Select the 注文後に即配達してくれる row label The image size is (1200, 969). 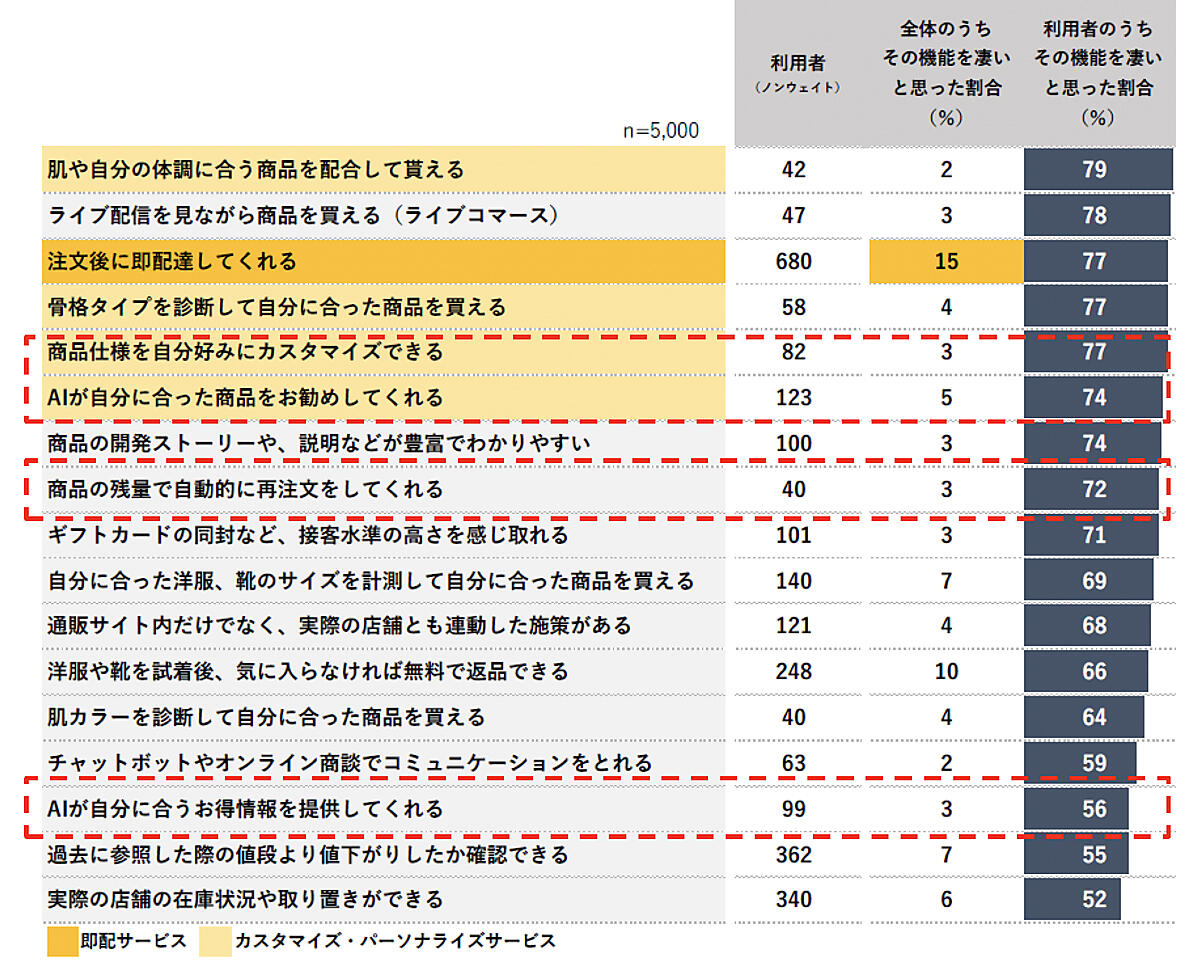(172, 261)
